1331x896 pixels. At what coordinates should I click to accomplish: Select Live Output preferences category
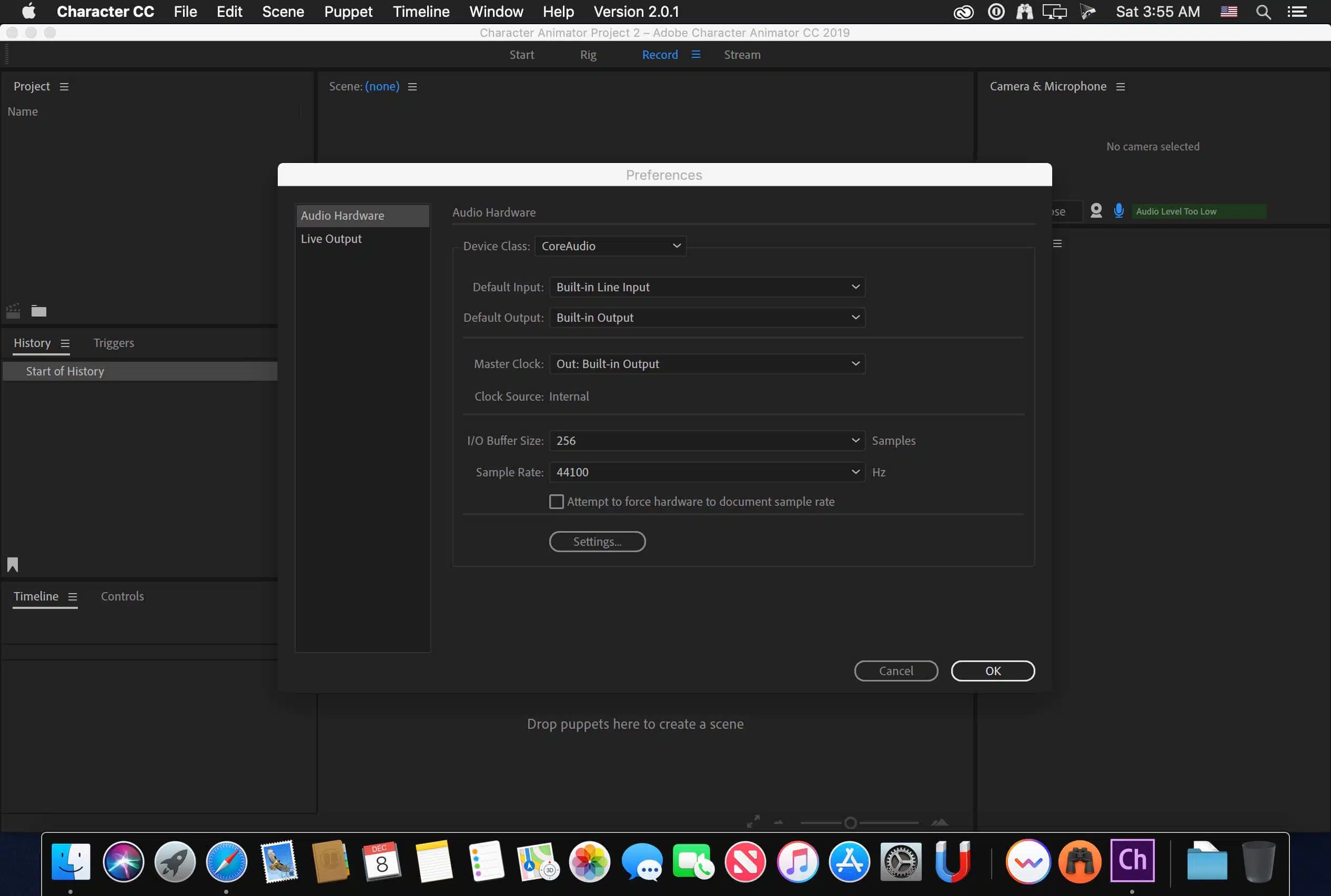[331, 239]
